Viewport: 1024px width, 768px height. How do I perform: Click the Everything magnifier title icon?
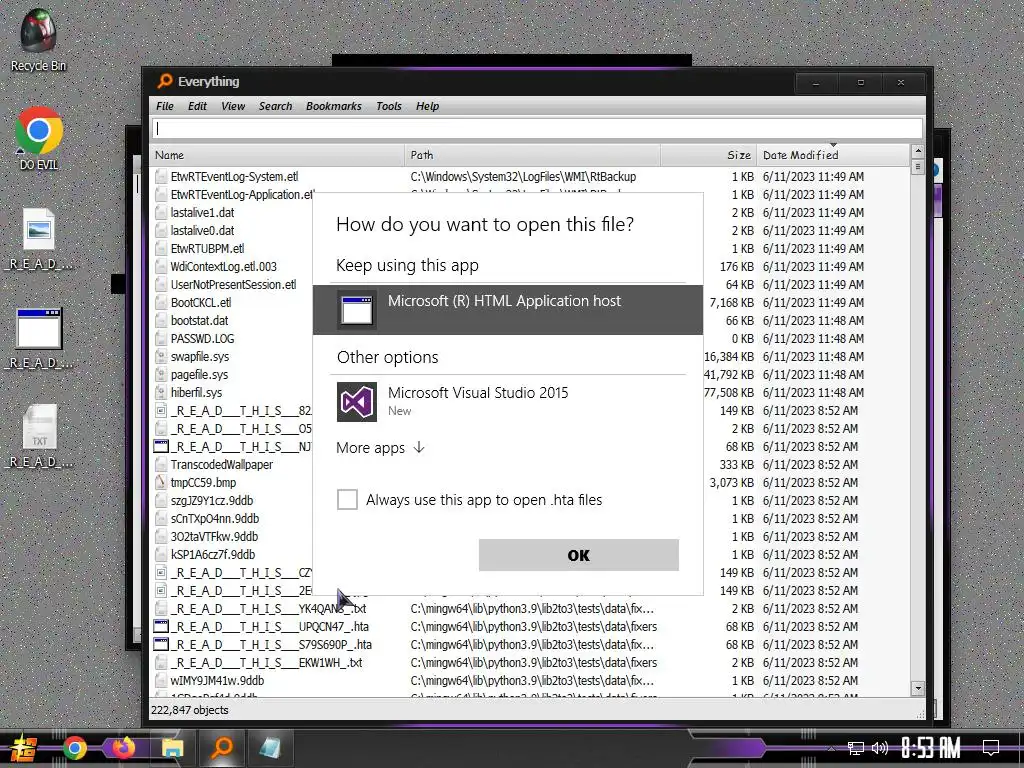(x=165, y=81)
